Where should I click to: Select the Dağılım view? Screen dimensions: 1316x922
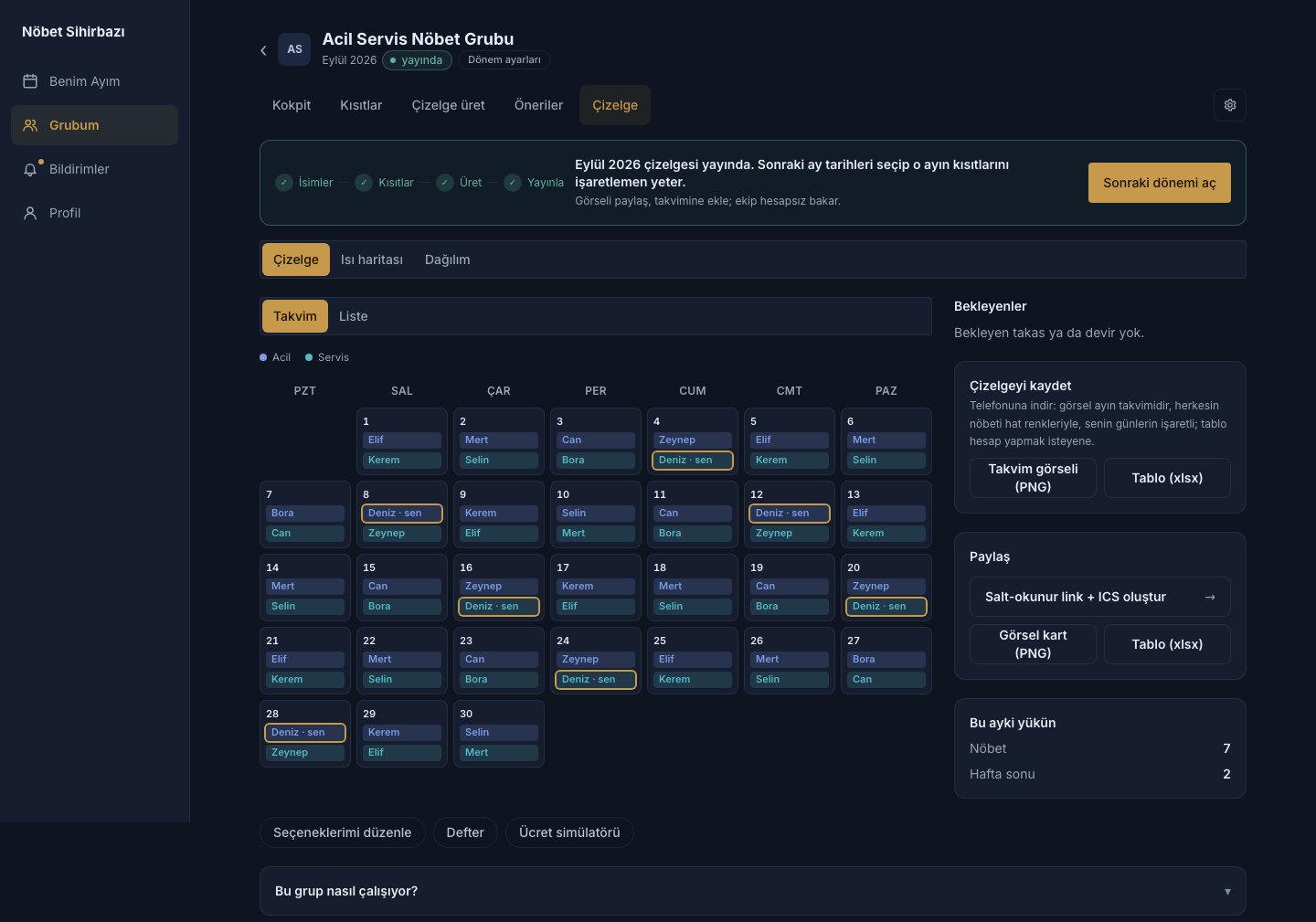pos(448,260)
